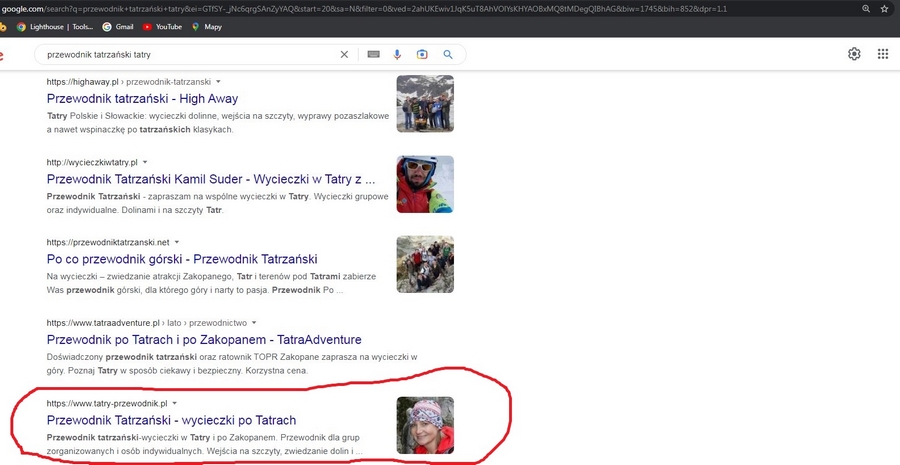Open Gmail bookmark
The image size is (900, 465).
pos(118,26)
